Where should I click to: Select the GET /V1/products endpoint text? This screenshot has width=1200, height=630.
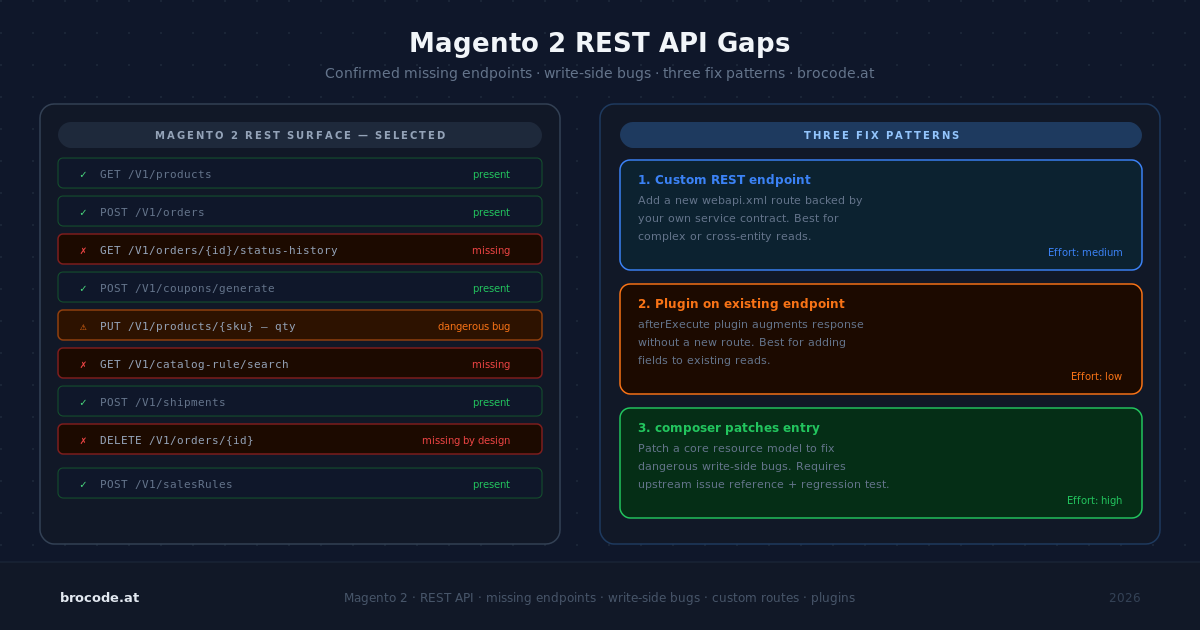click(x=156, y=174)
